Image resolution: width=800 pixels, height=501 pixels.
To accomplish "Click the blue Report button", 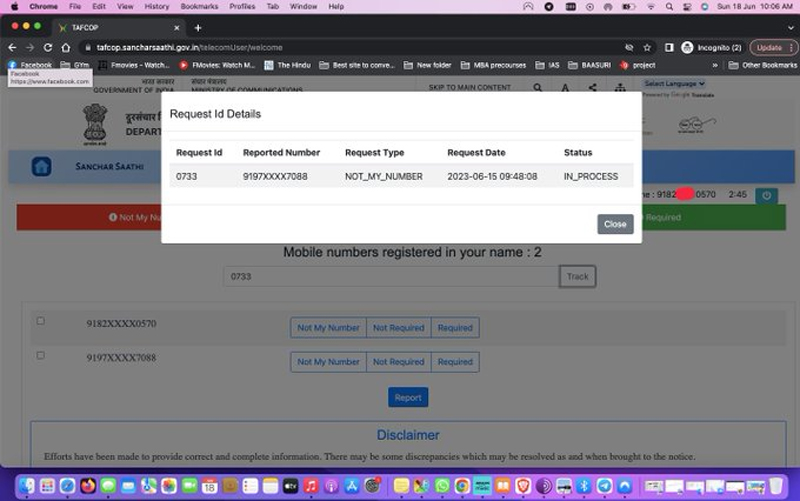I will pos(408,397).
